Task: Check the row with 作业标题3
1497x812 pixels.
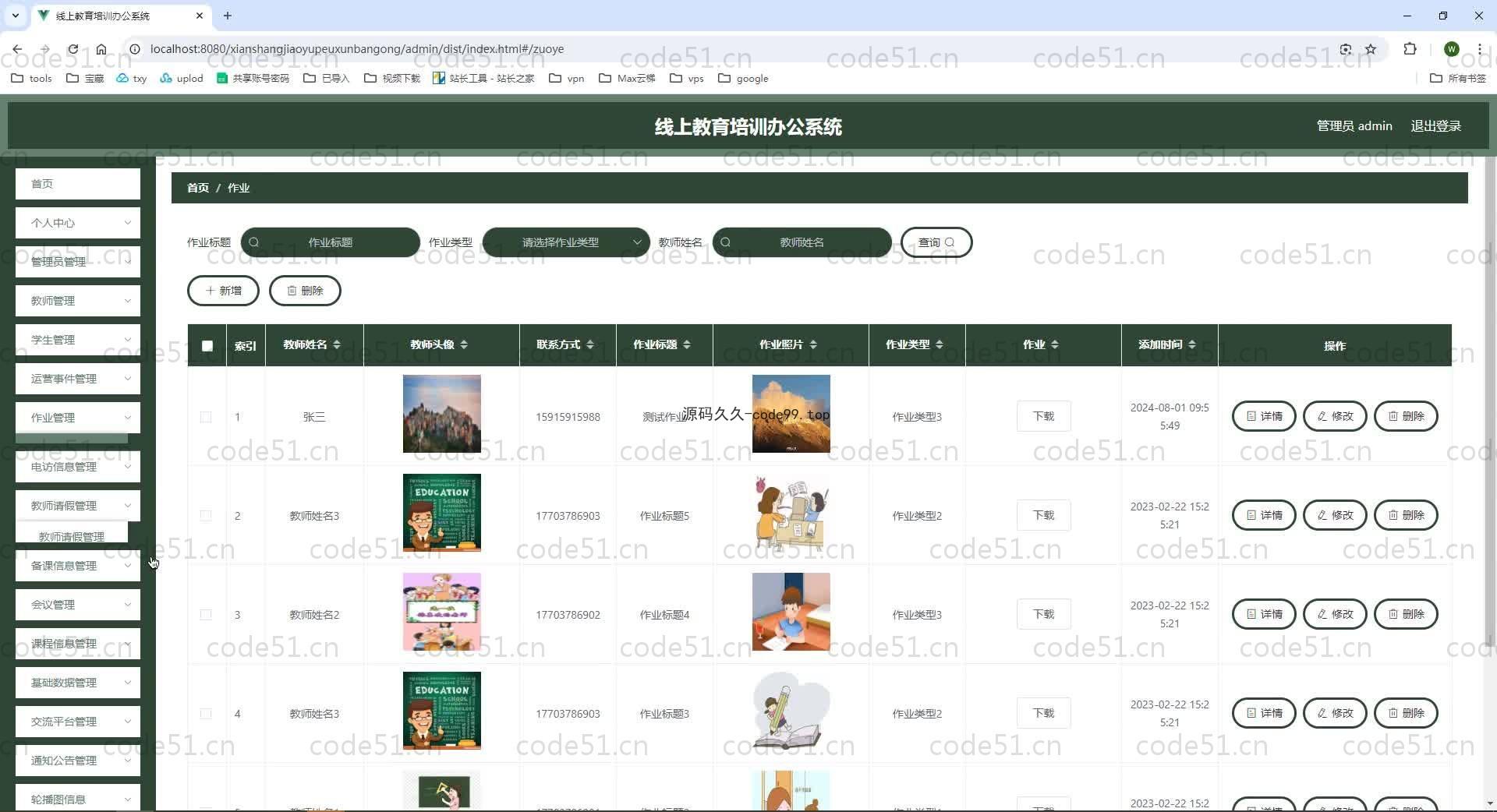Action: (x=206, y=714)
